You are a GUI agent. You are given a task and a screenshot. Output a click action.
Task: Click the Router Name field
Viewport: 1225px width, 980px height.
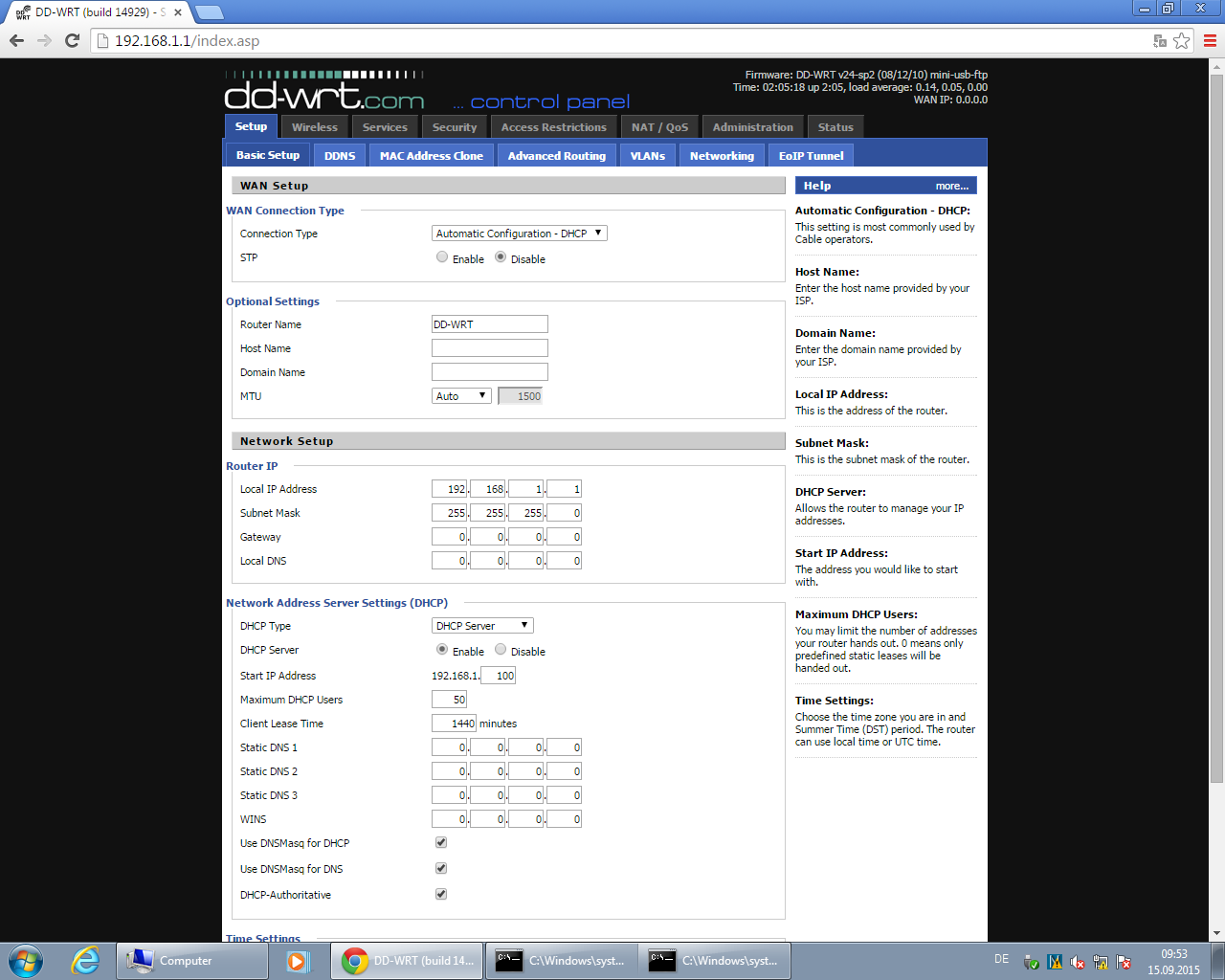pos(490,324)
